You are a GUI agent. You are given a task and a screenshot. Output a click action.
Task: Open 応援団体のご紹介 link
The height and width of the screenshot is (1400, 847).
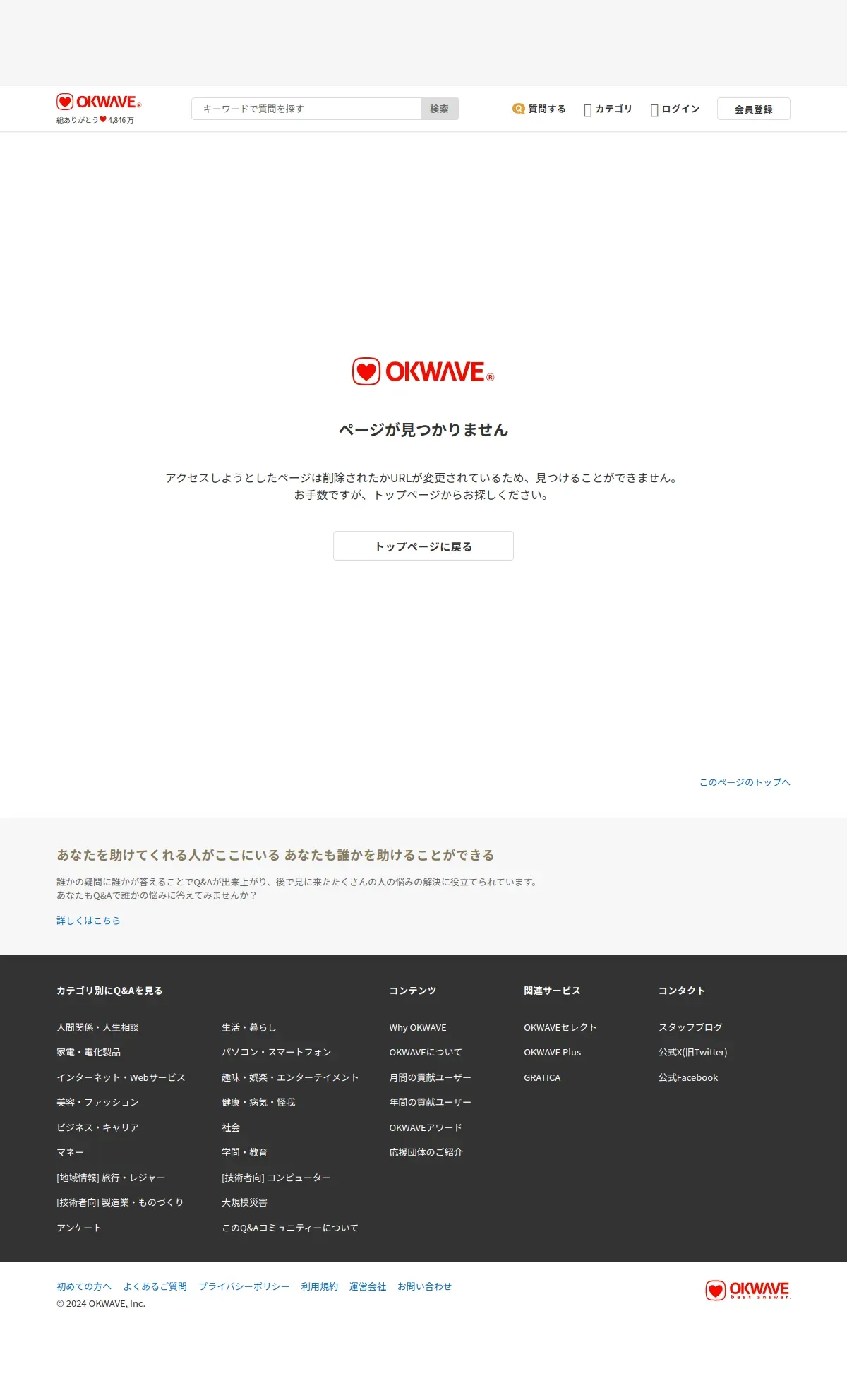426,1152
